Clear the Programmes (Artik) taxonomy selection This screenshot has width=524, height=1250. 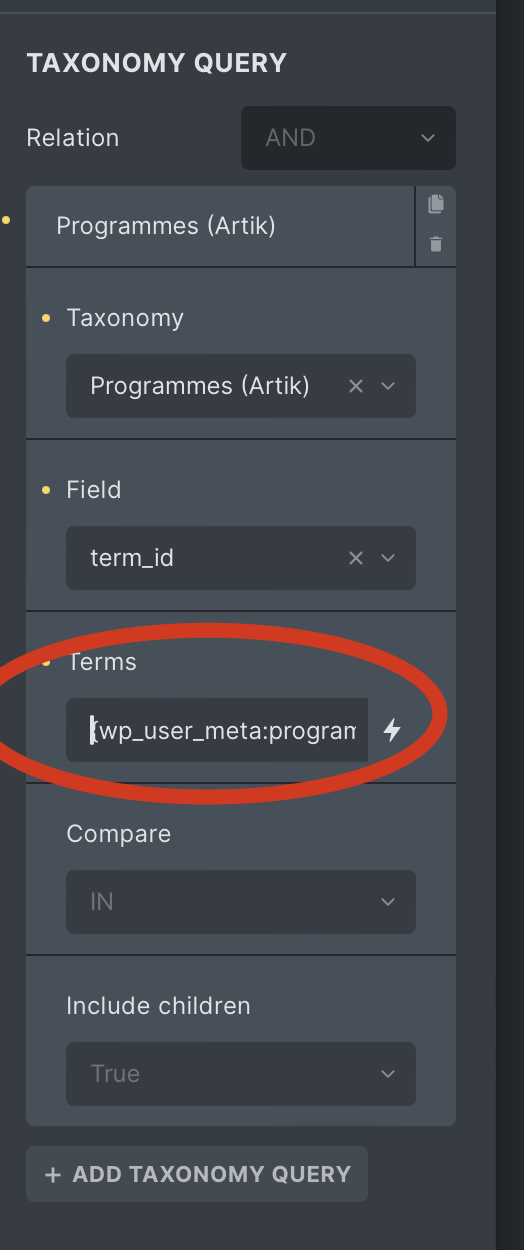[355, 386]
